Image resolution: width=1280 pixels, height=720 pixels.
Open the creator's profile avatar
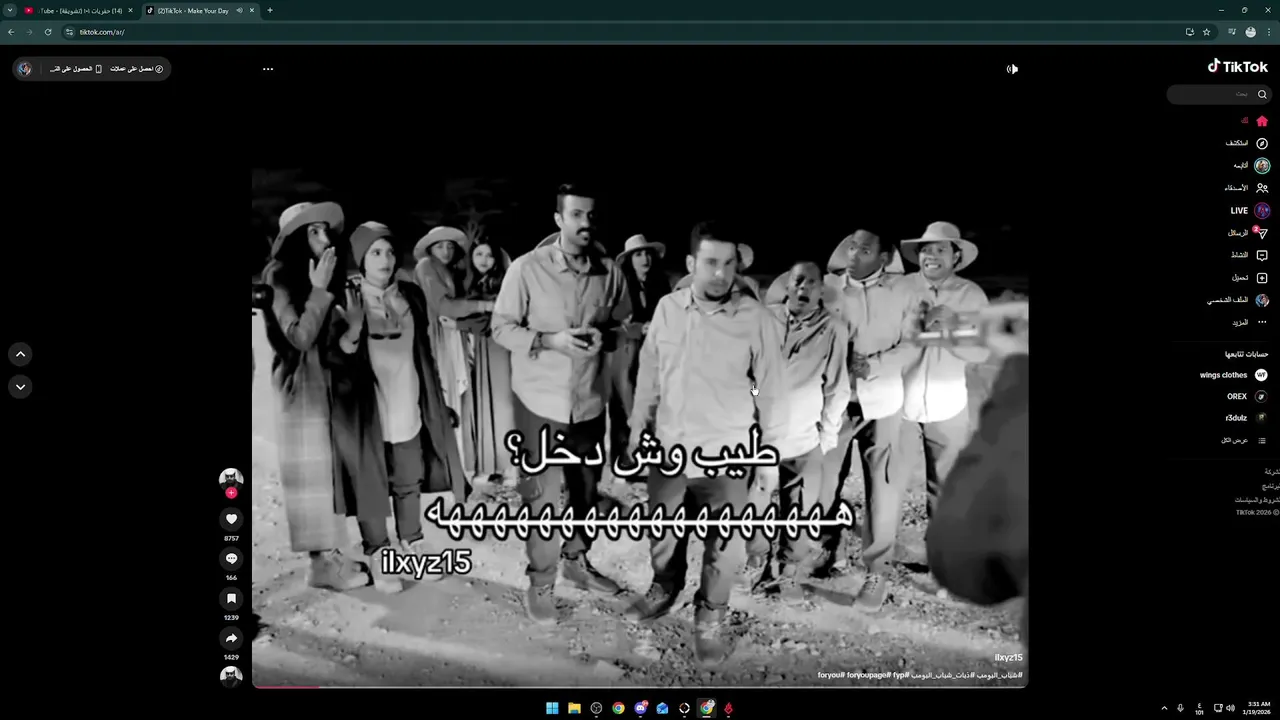[231, 478]
